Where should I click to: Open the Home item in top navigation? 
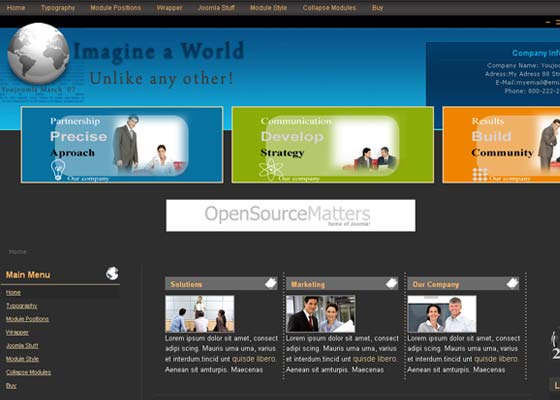16,8
